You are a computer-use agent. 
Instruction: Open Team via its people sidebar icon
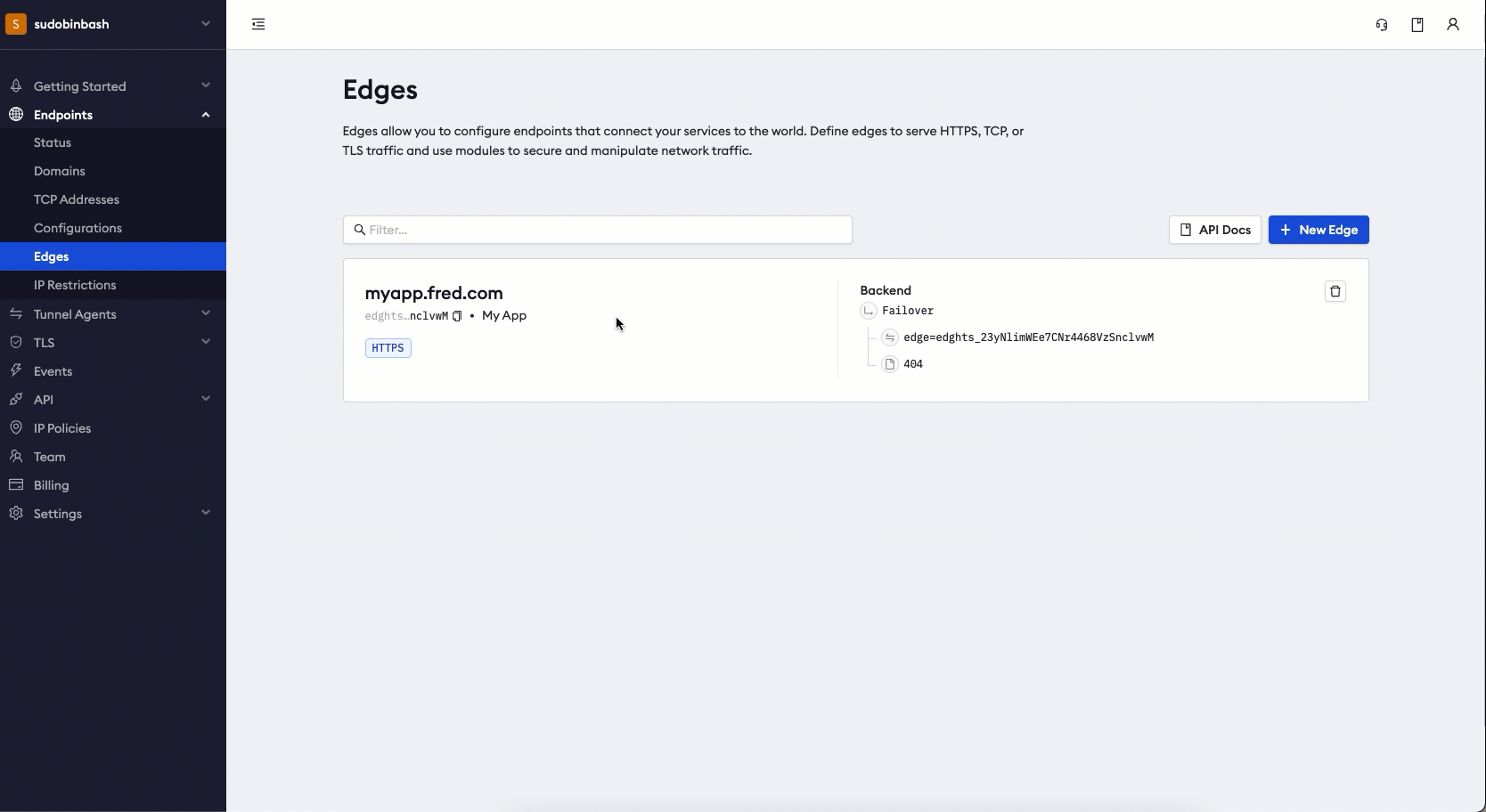point(15,456)
